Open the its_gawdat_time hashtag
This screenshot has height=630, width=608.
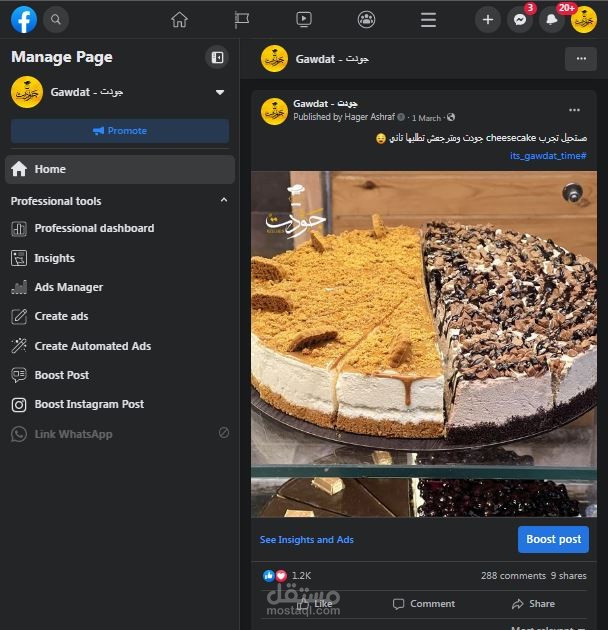[548, 156]
